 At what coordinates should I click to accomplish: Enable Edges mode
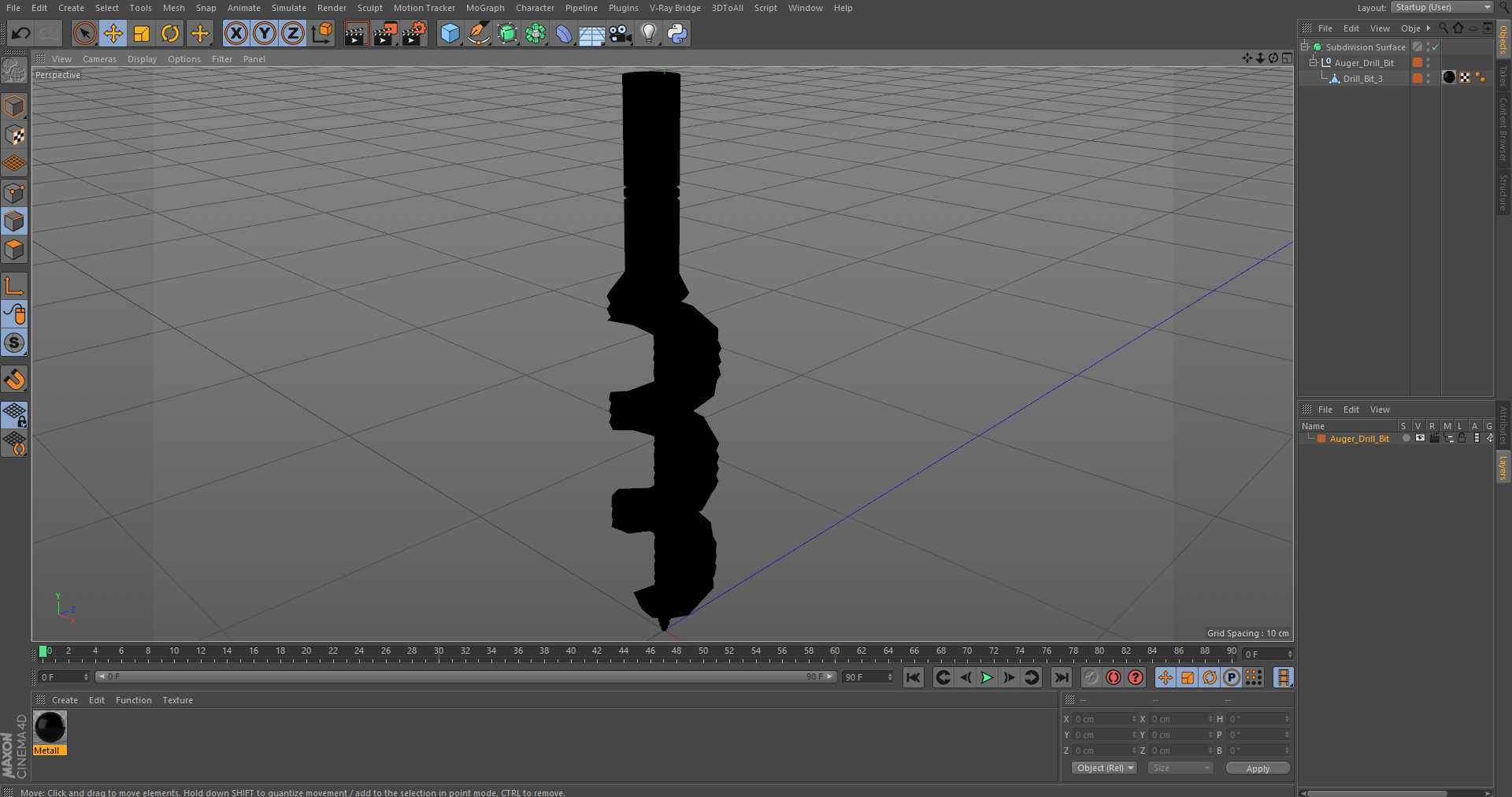coord(14,221)
